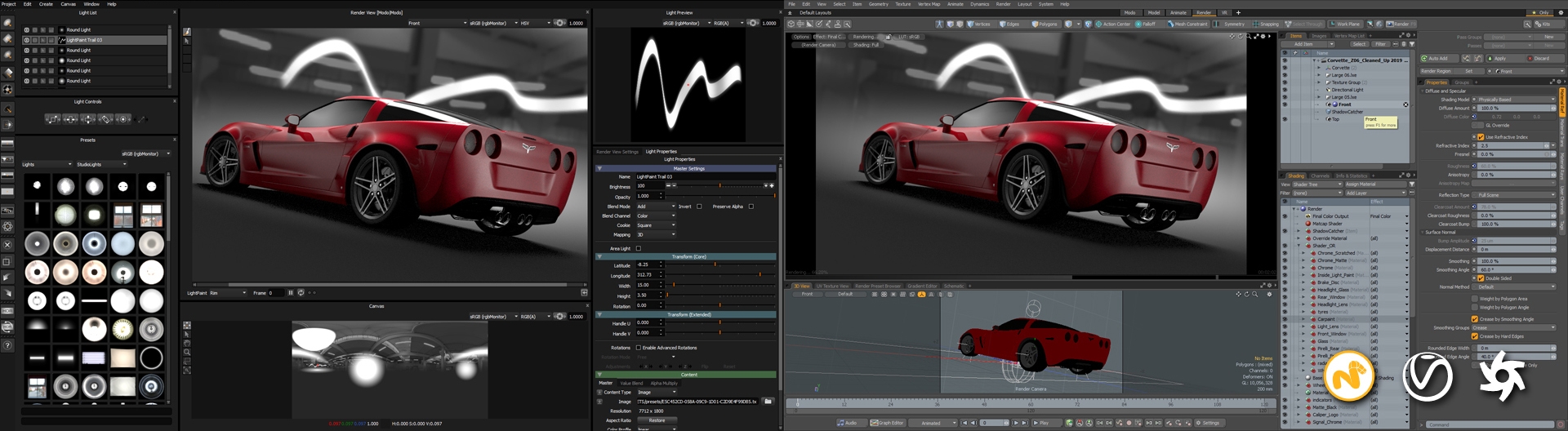1568x431 pixels.
Task: Switch to the Model layout tab
Action: click(x=1154, y=13)
